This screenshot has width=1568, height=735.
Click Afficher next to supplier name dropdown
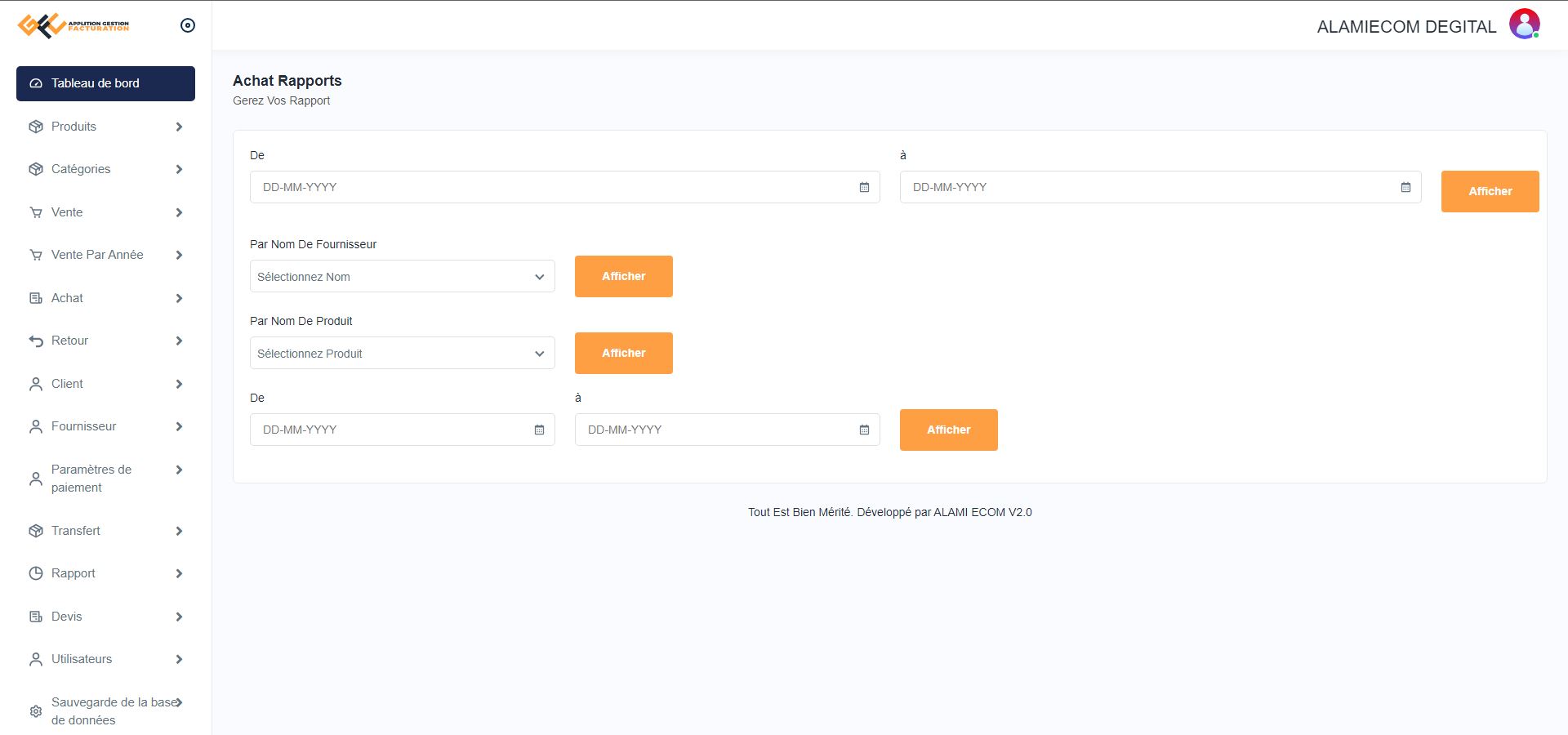click(623, 276)
